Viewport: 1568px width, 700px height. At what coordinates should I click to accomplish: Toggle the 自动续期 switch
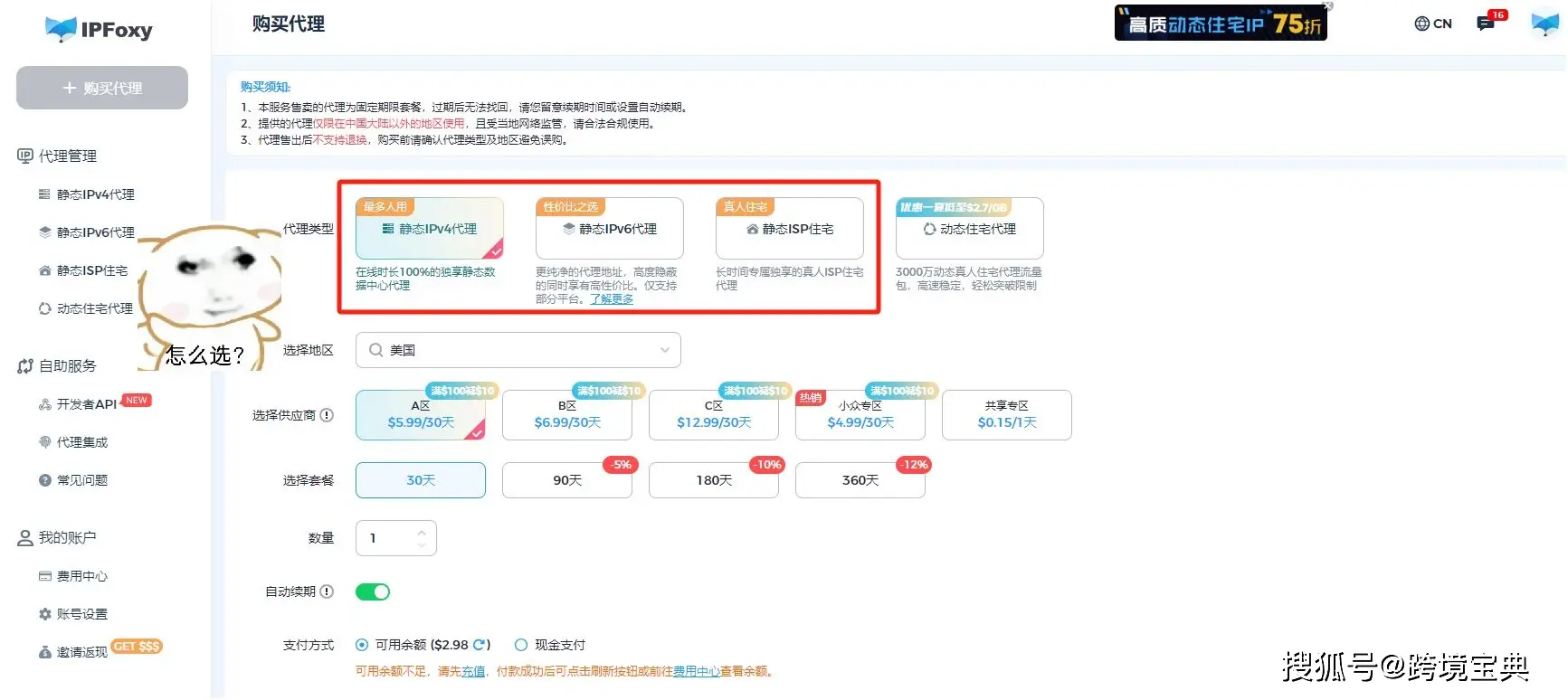[x=373, y=591]
